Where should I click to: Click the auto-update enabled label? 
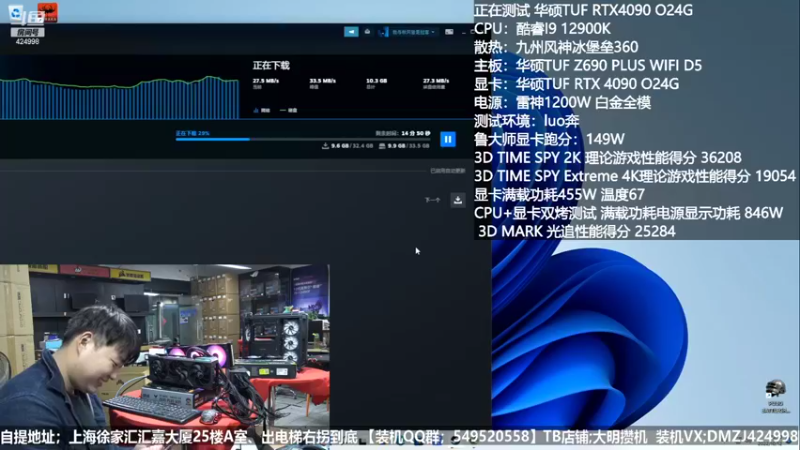447,171
